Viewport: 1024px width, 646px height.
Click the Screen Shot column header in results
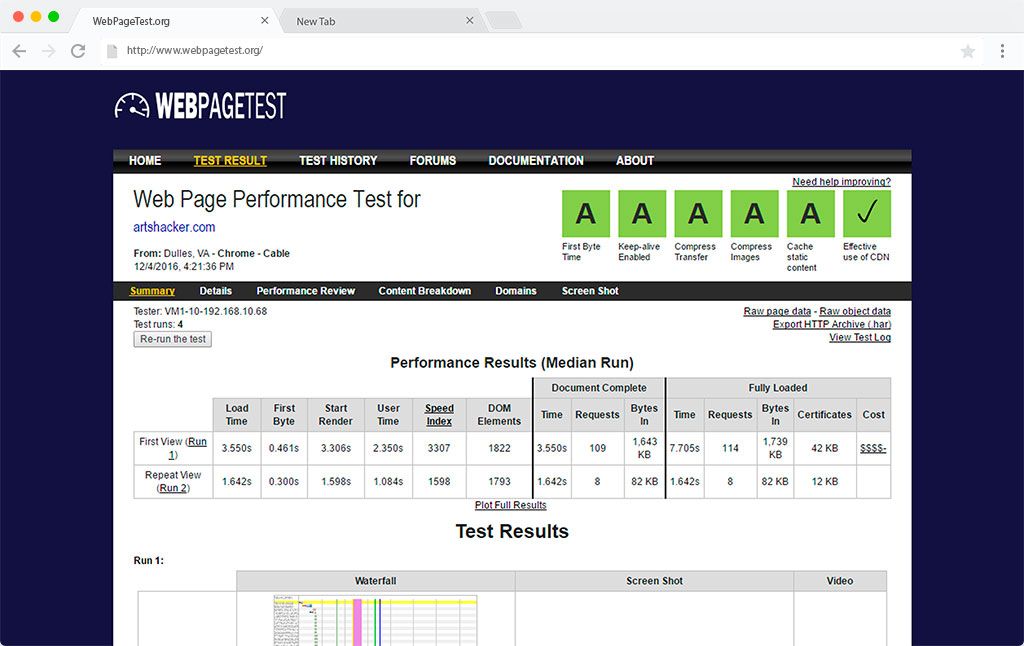[654, 581]
